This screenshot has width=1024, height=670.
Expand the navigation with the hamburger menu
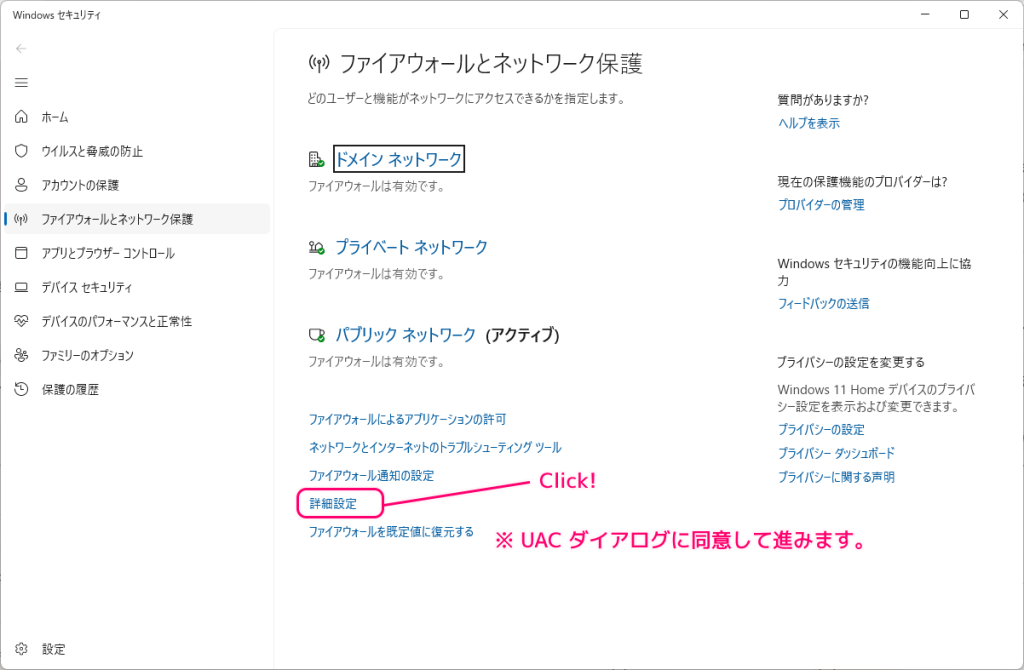[x=21, y=82]
